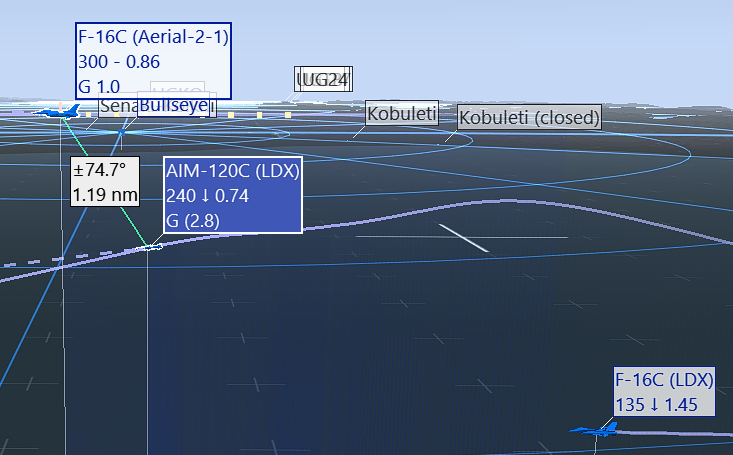This screenshot has width=733, height=455.
Task: Click the UG24 airfield label
Action: pos(323,79)
